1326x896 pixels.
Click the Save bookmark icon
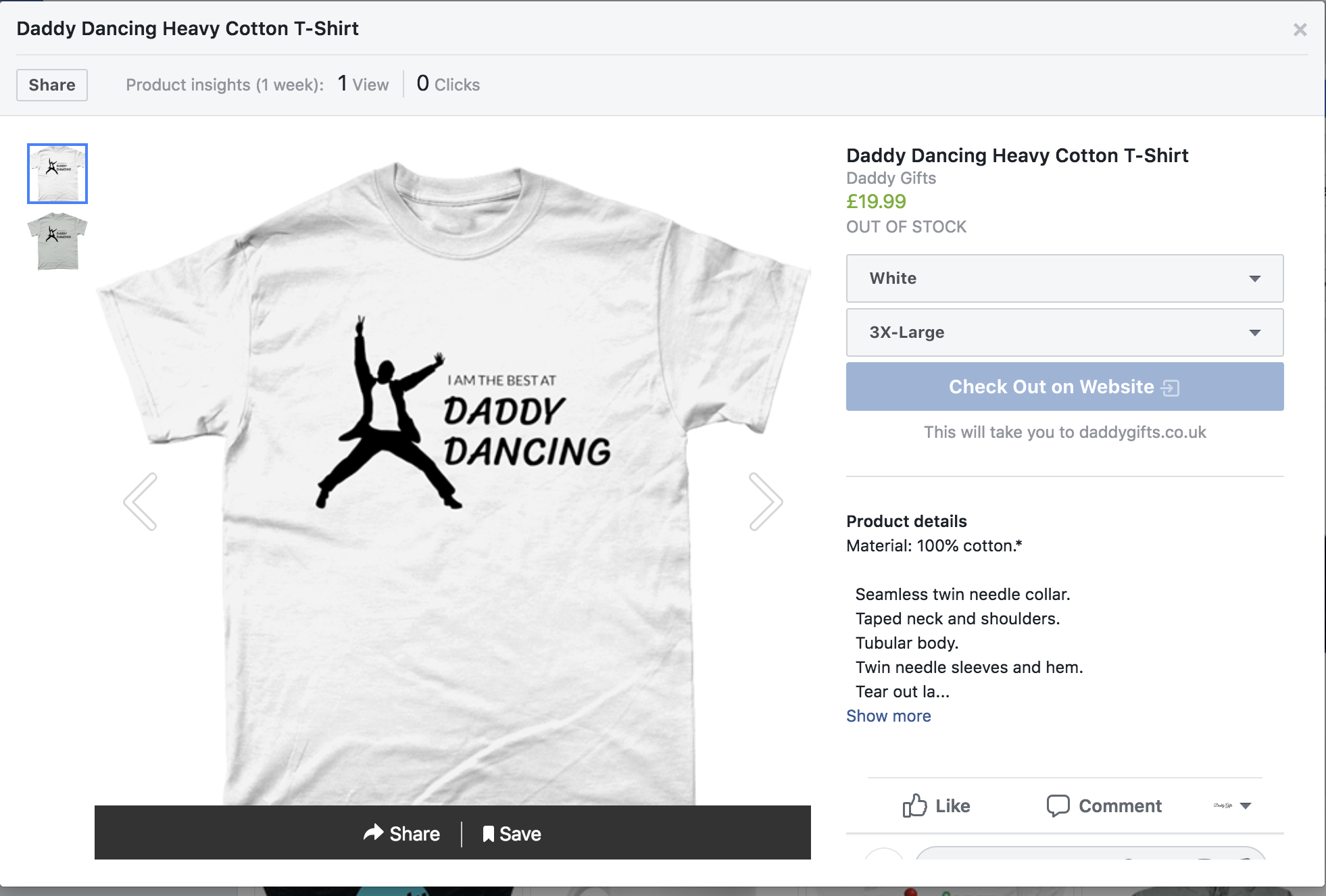point(488,834)
